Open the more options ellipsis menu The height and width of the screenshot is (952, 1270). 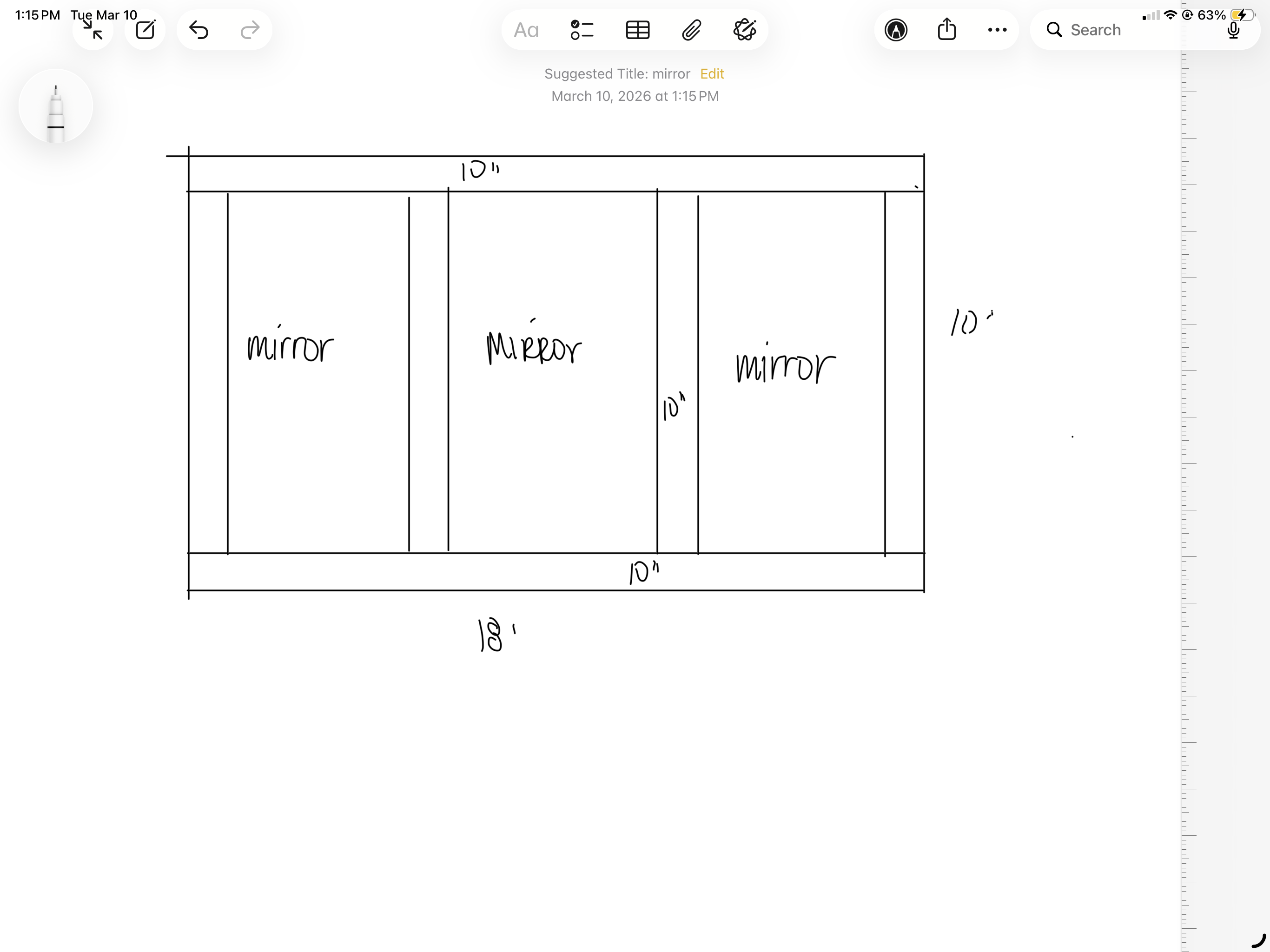coord(997,30)
